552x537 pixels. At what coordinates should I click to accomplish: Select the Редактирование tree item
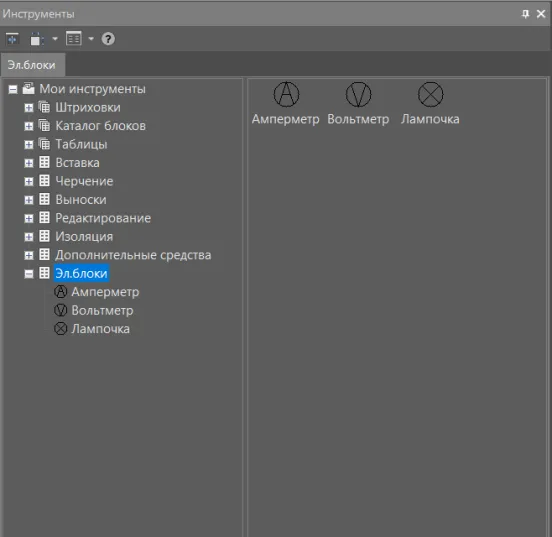pyautogui.click(x=103, y=218)
